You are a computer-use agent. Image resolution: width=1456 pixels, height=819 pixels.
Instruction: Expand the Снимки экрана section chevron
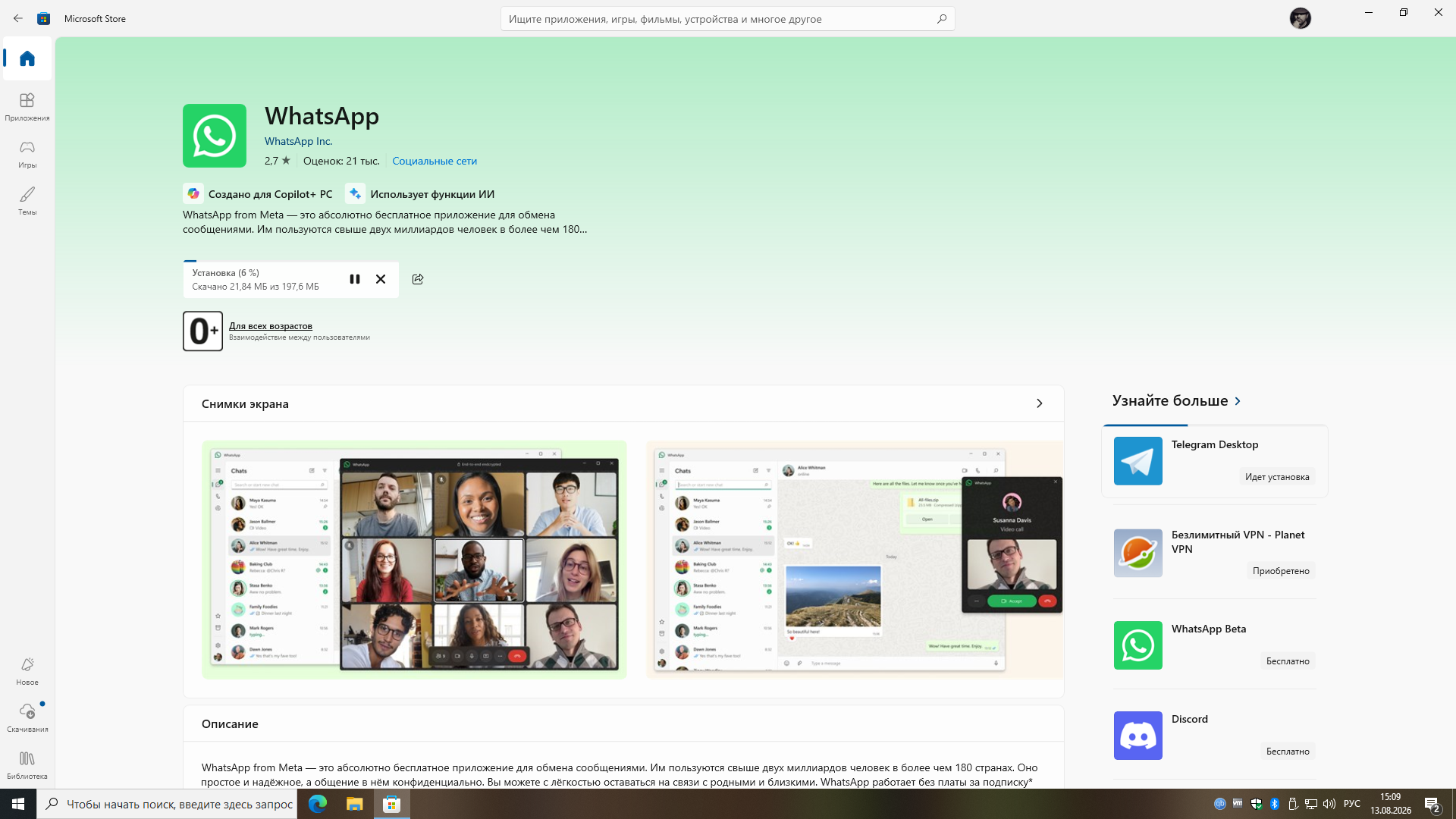pos(1040,403)
